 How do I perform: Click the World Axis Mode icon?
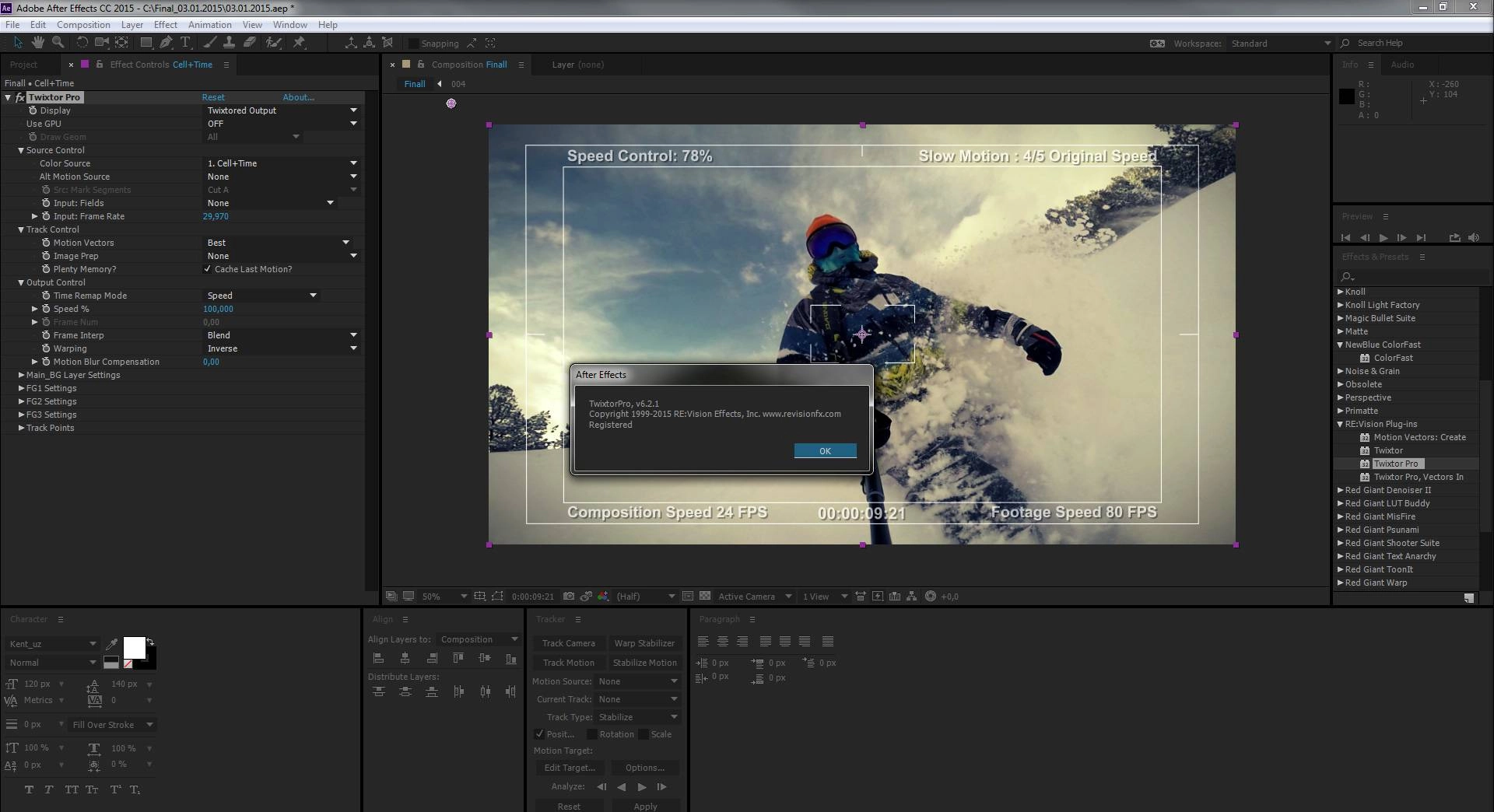click(370, 43)
